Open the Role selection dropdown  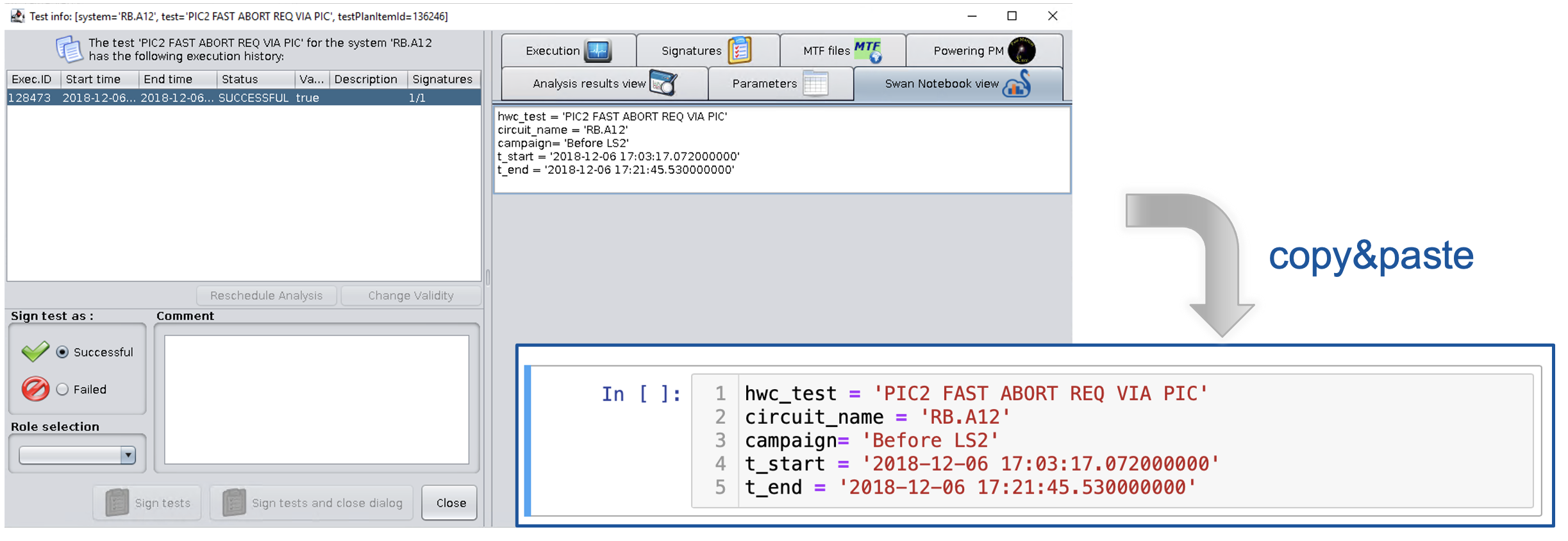point(77,455)
